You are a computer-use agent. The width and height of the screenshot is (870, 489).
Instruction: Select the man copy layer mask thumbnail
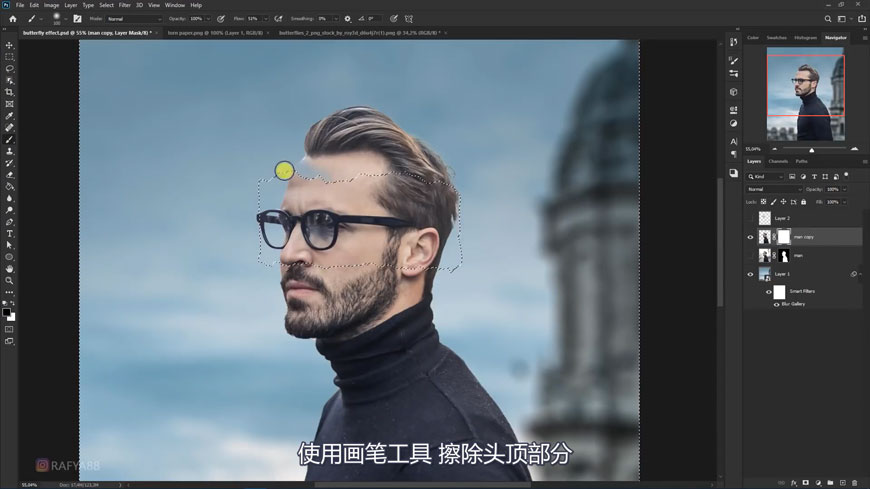coord(784,237)
